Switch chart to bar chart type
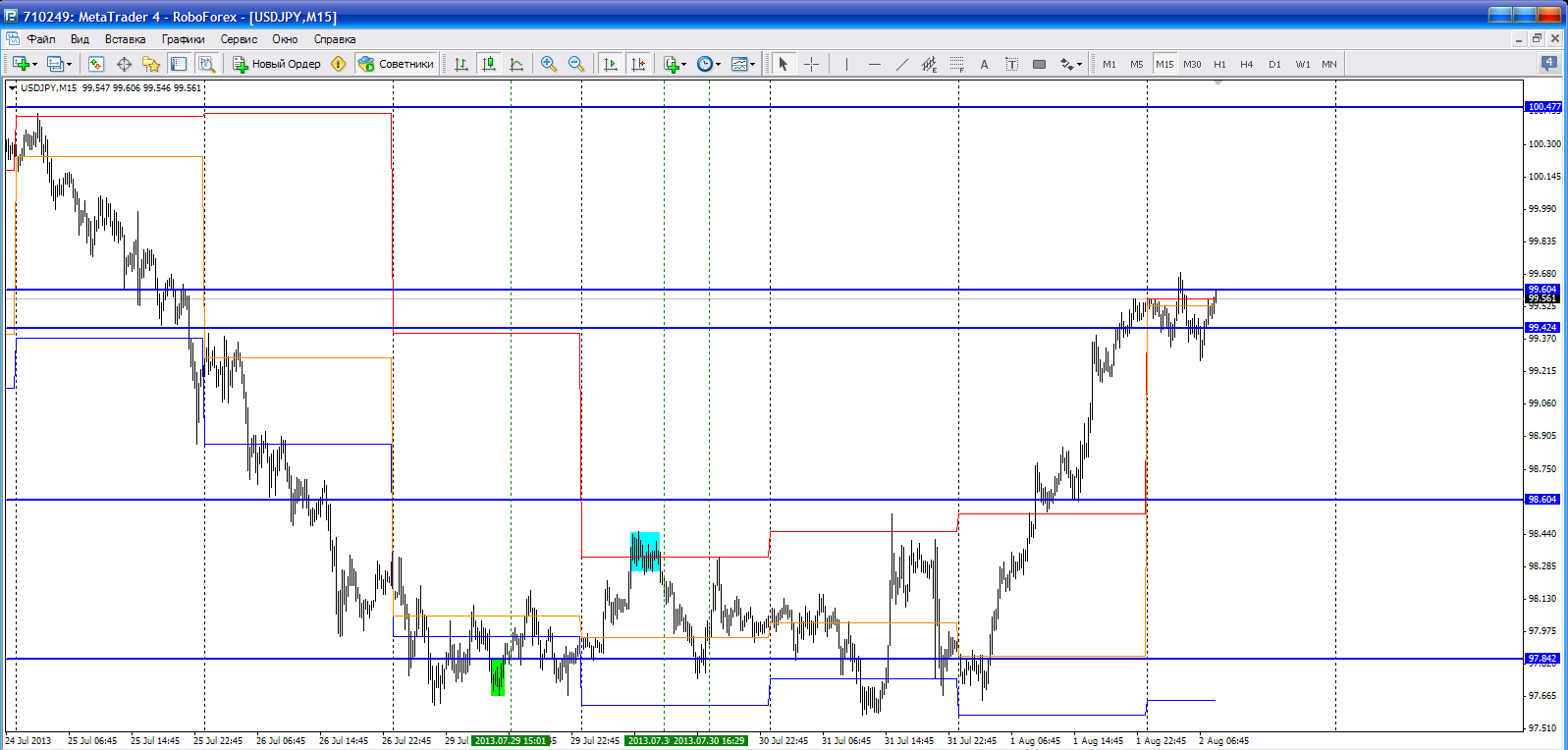The image size is (1568, 750). point(461,64)
